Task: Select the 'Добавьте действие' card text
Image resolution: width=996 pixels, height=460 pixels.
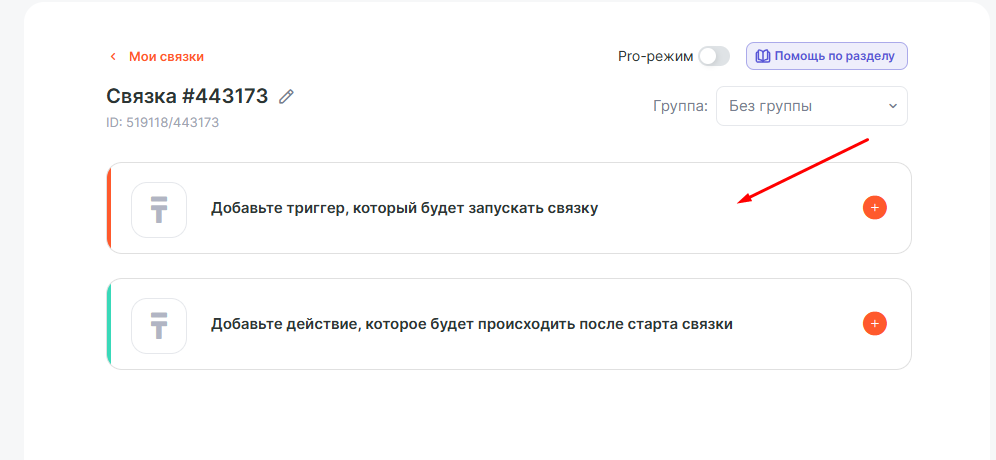Action: 471,325
